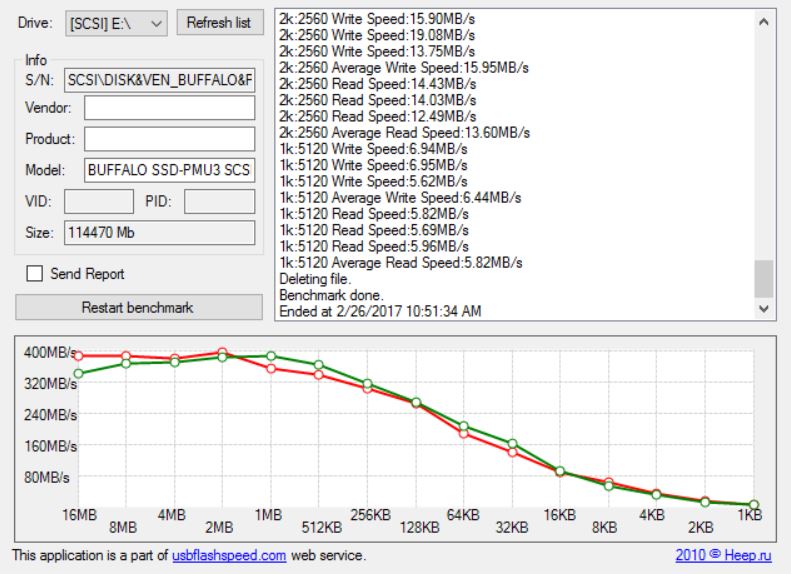This screenshot has height=574, width=791.
Task: Click the empty Vendor text field
Action: (x=169, y=109)
